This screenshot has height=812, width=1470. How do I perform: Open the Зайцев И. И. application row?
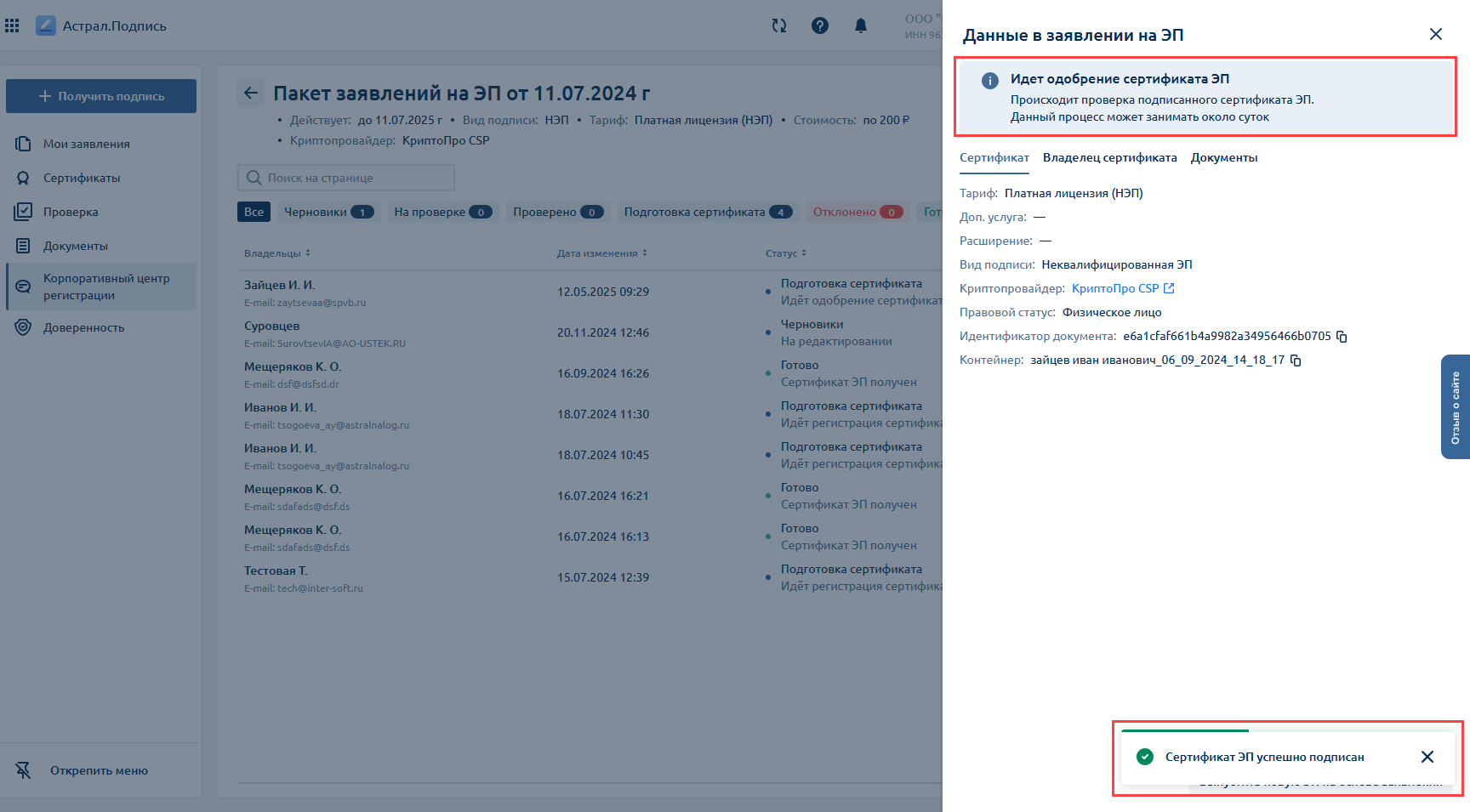pos(590,292)
